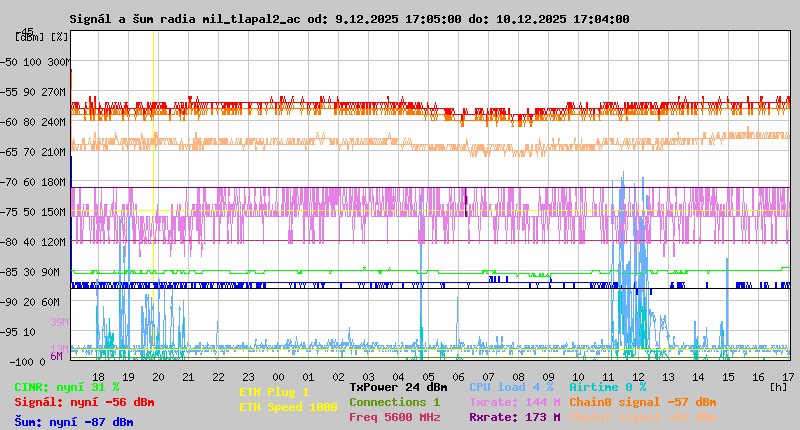Click the 'CPU load 4 %' legend label
The image size is (800, 430).
click(x=511, y=387)
